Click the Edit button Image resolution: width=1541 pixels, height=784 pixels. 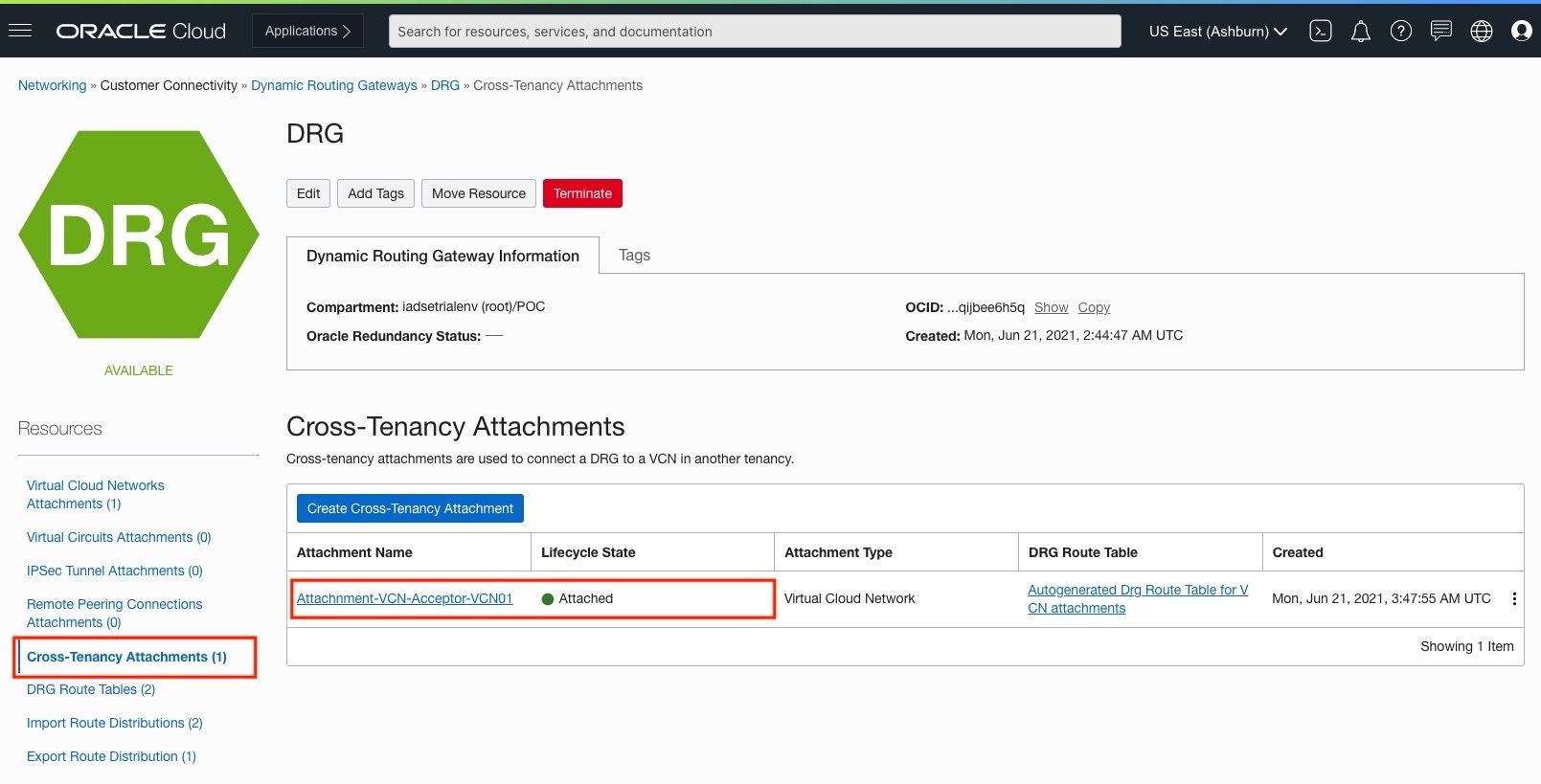point(308,193)
